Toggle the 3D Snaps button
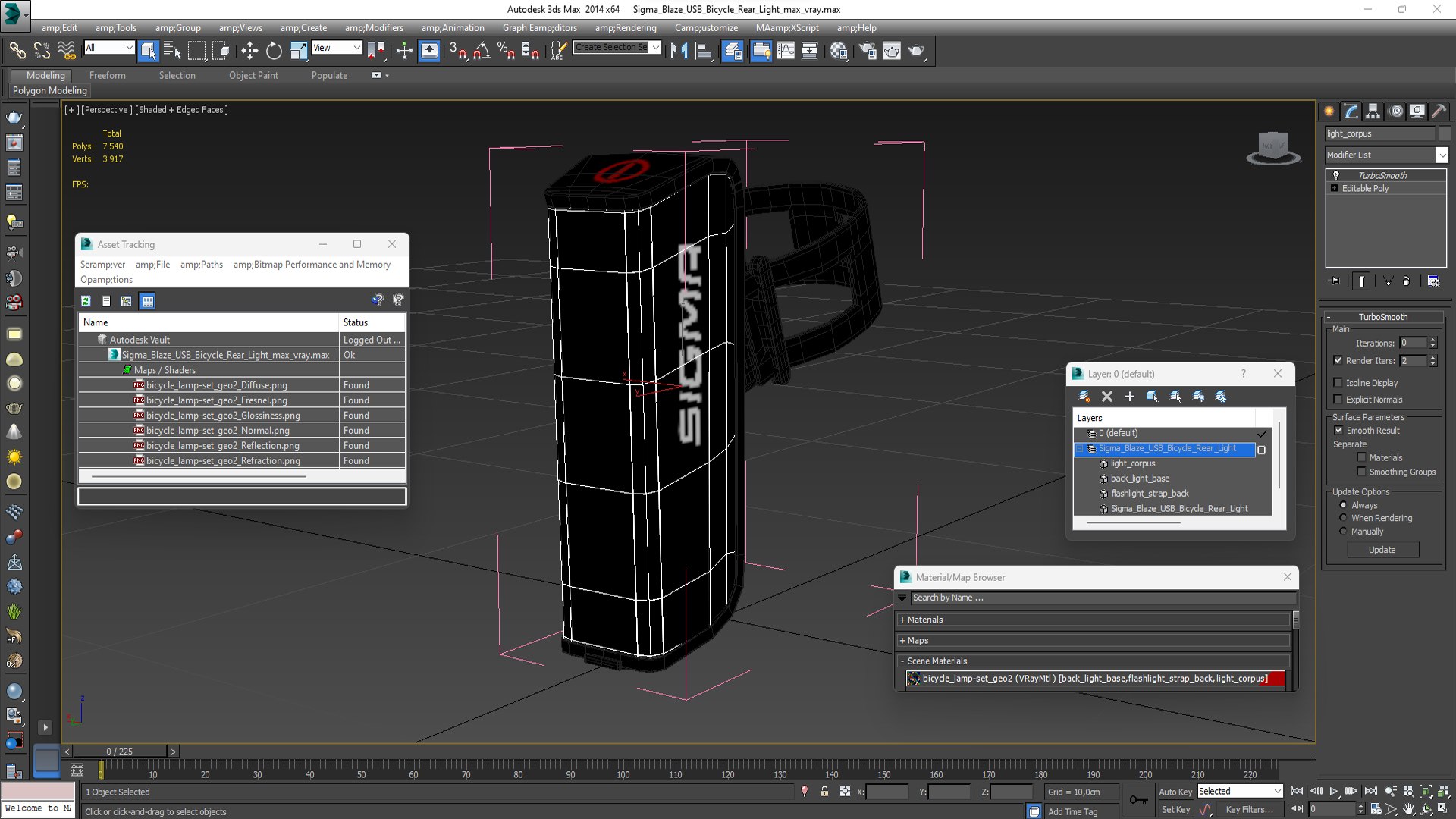The image size is (1456, 819). point(457,51)
